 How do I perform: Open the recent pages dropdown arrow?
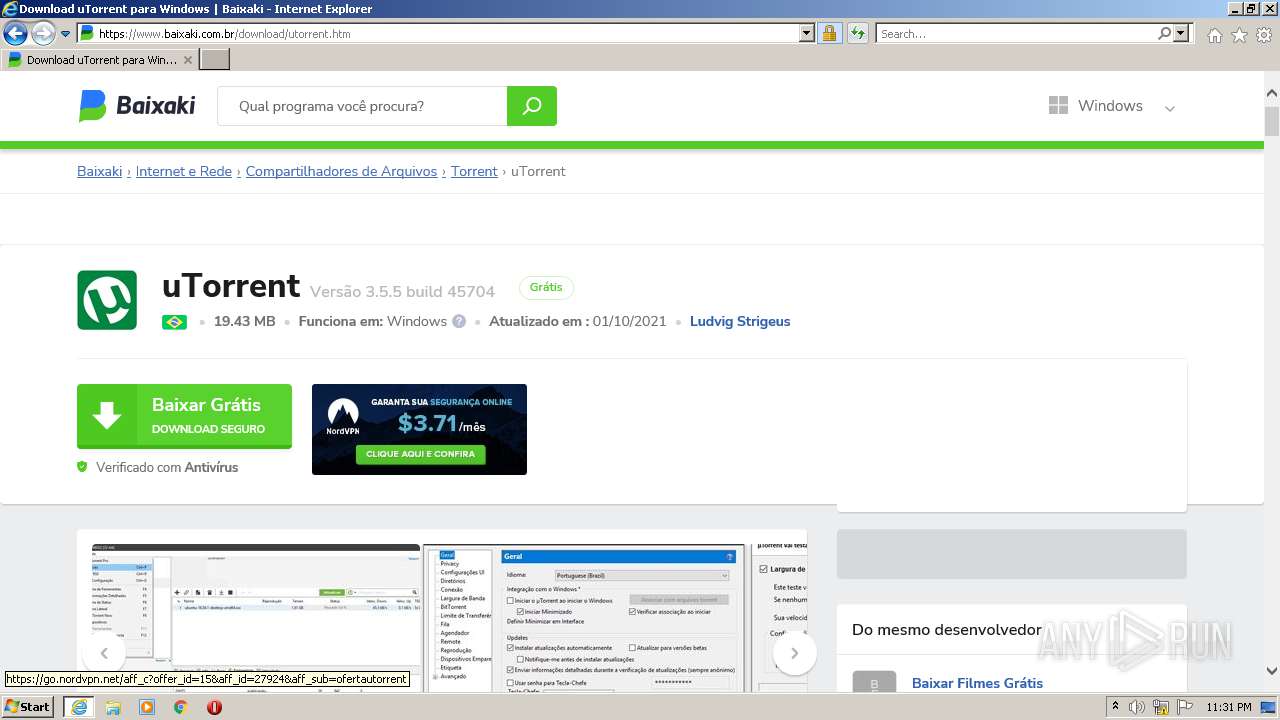point(66,34)
